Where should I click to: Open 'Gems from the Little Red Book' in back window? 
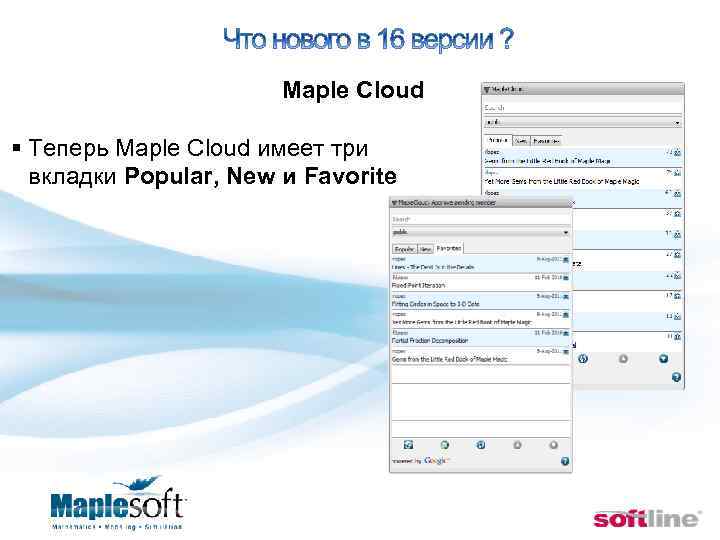[x=582, y=157]
